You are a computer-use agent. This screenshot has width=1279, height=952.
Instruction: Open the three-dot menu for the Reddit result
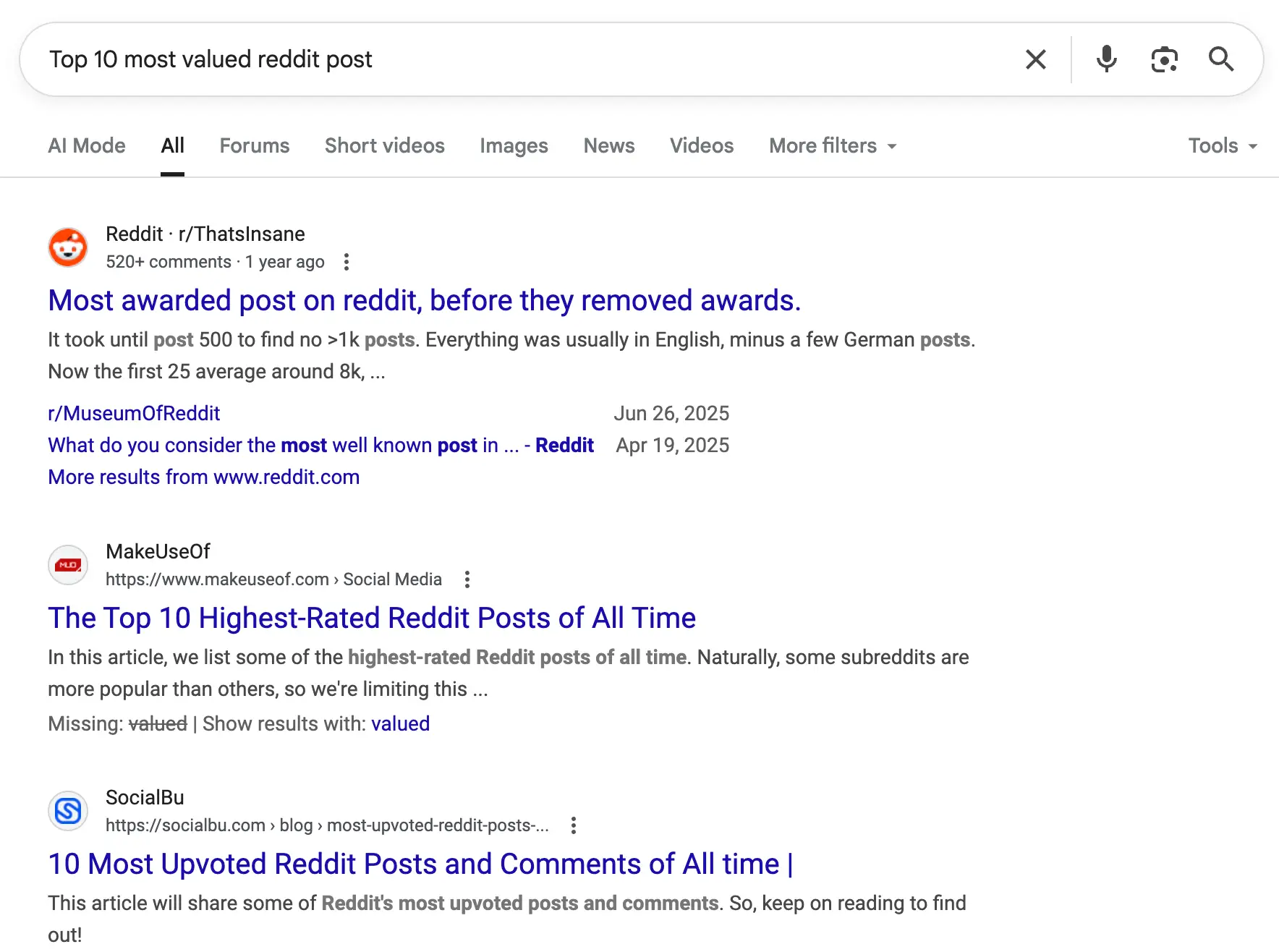pyautogui.click(x=347, y=262)
